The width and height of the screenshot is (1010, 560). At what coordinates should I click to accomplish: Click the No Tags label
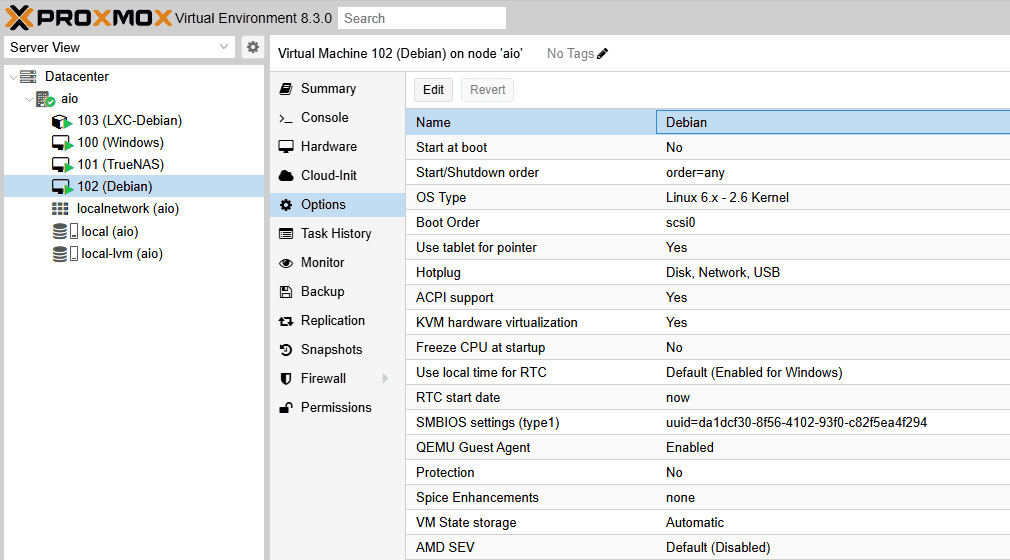pos(570,53)
